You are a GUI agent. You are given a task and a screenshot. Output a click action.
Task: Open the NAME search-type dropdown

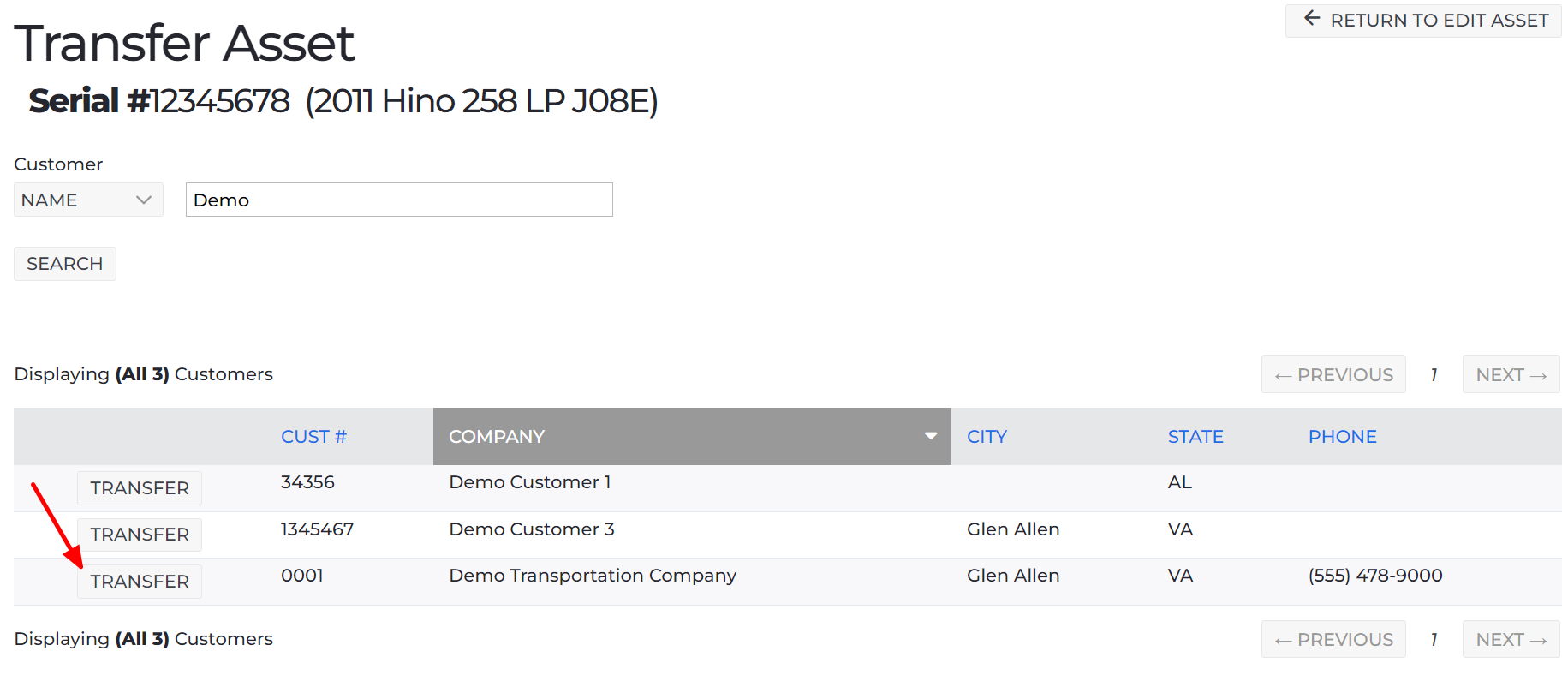[88, 200]
